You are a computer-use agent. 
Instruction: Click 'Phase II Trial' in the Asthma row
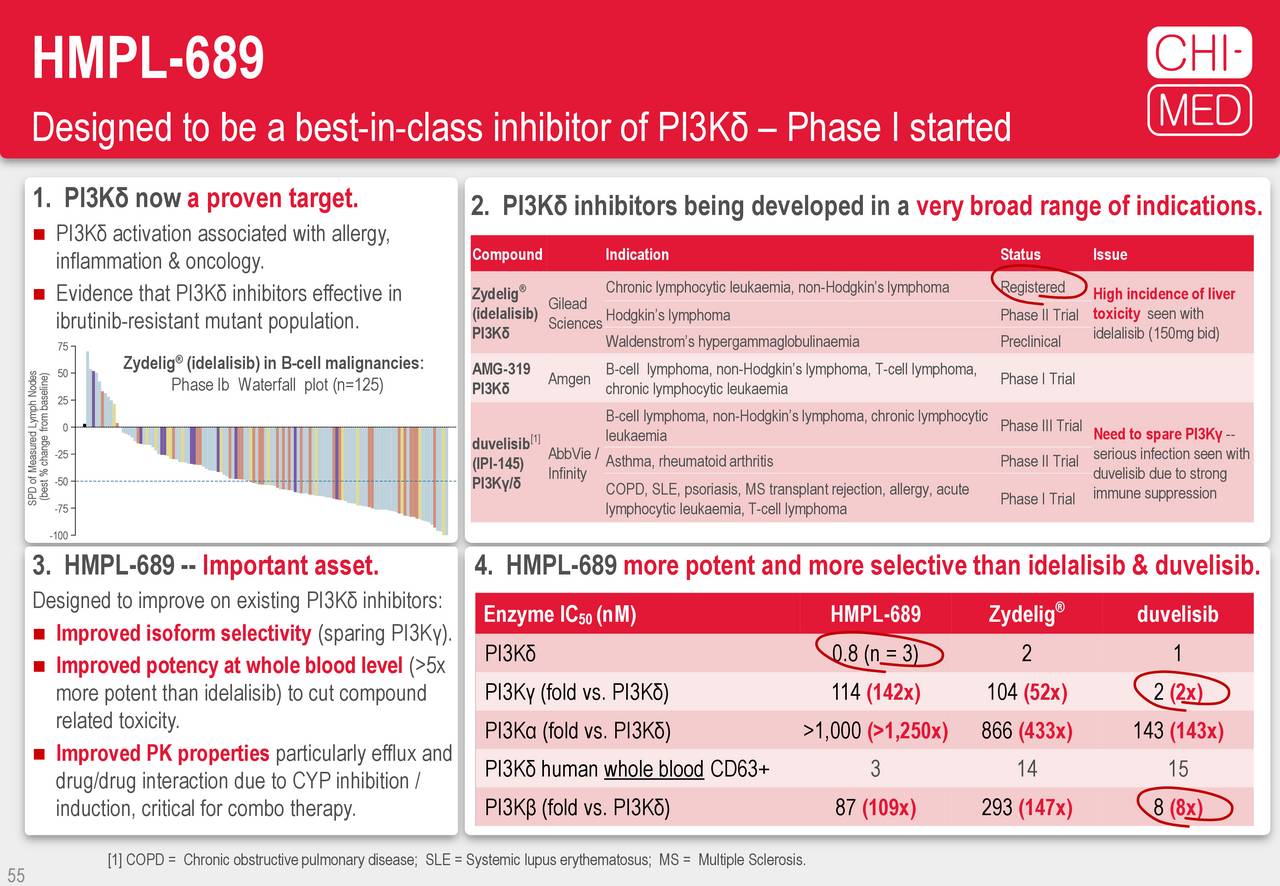click(1039, 461)
